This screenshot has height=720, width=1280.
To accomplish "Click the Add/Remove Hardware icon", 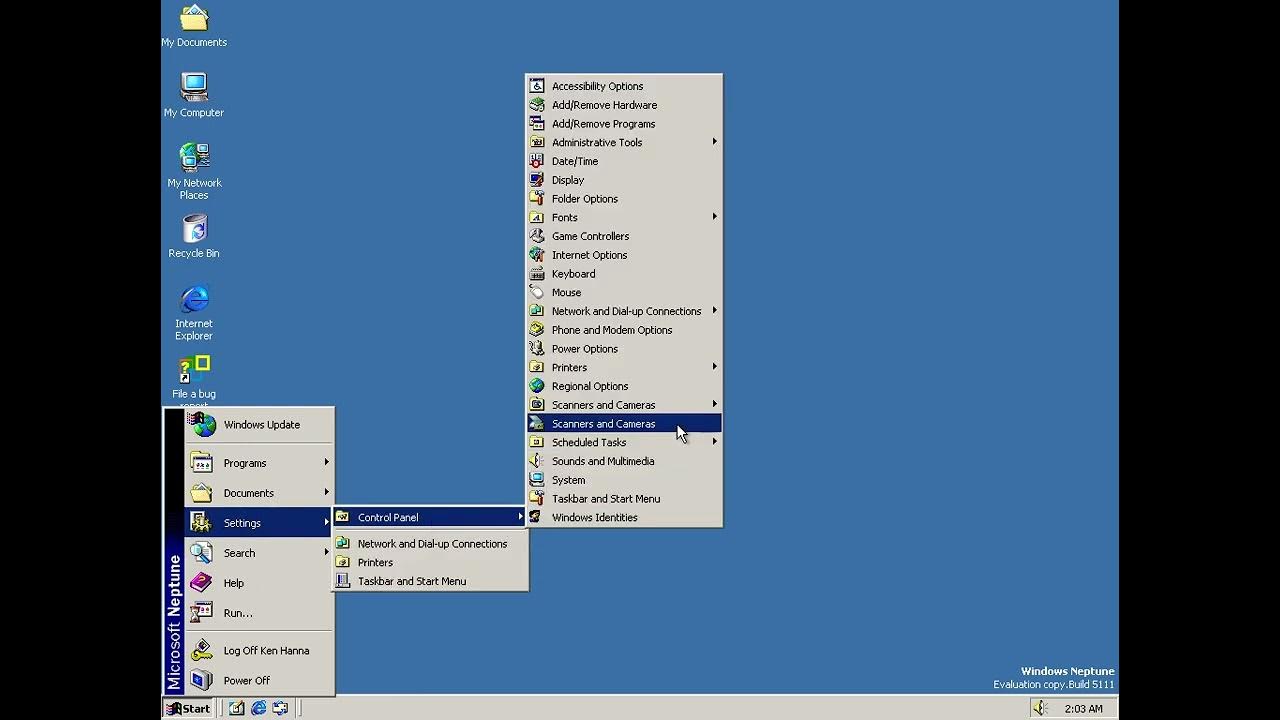I will click(537, 105).
